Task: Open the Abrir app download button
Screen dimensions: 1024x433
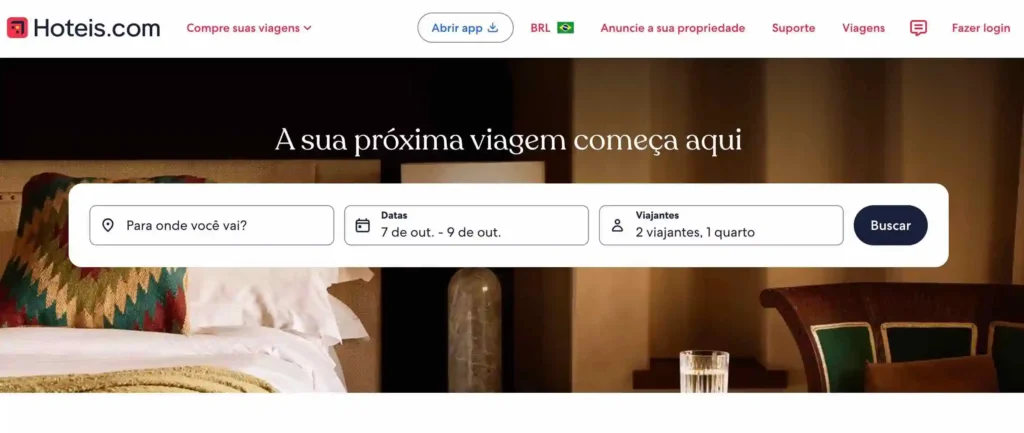Action: 465,28
